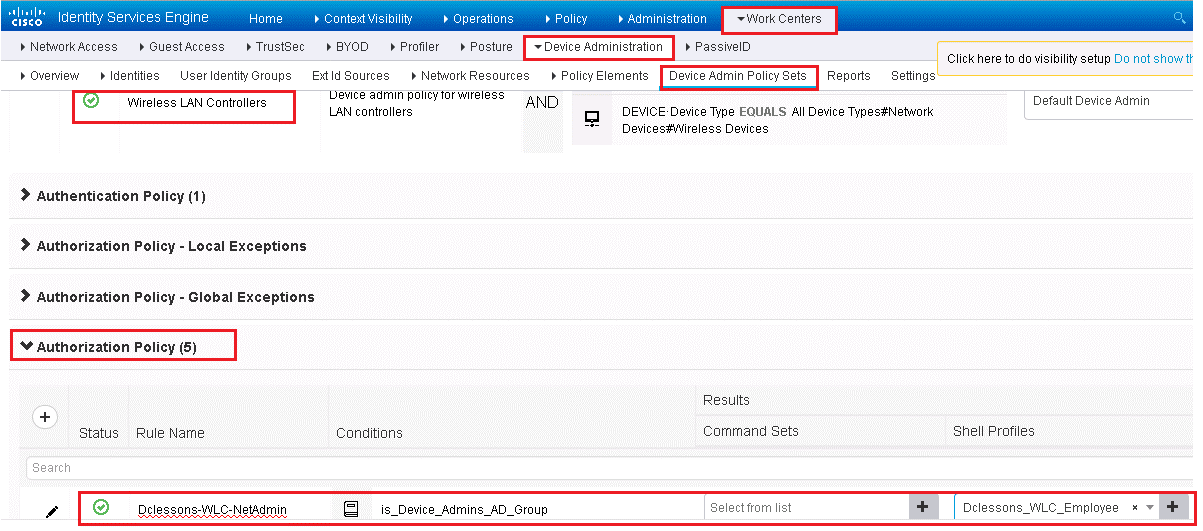Open Context Visibility menu
The image size is (1203, 531).
[362, 19]
